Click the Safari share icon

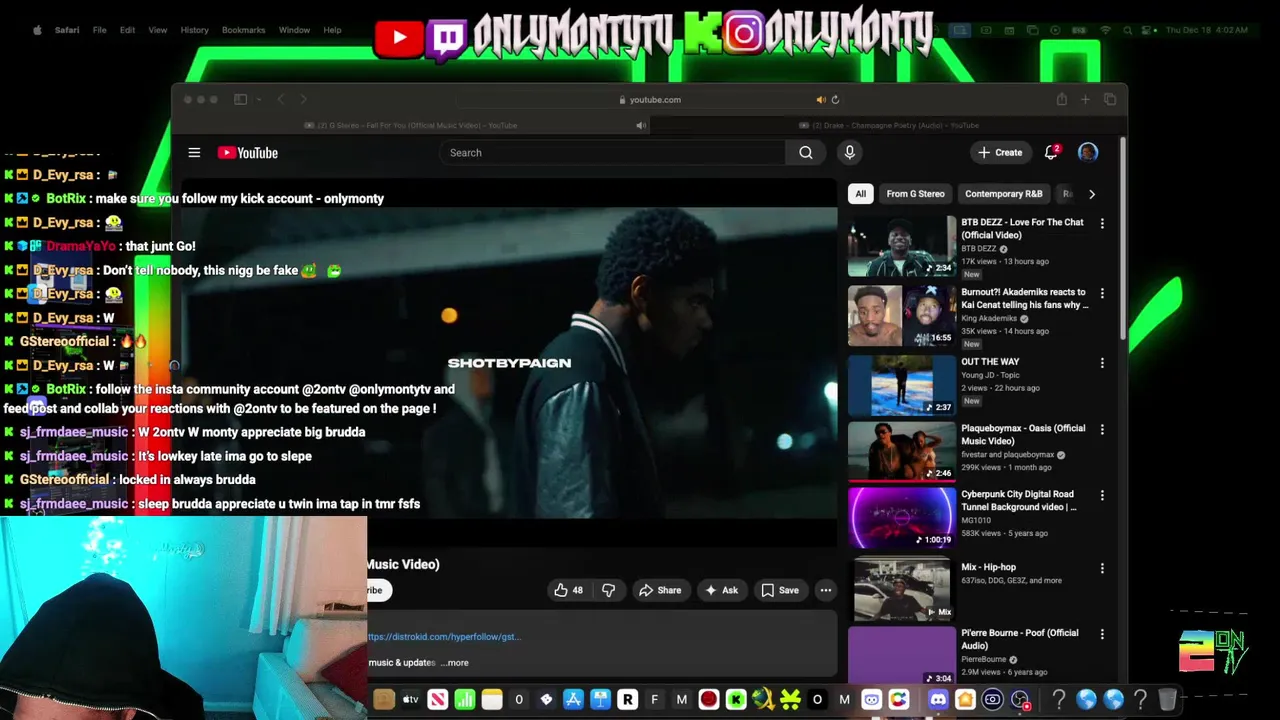(x=1061, y=99)
